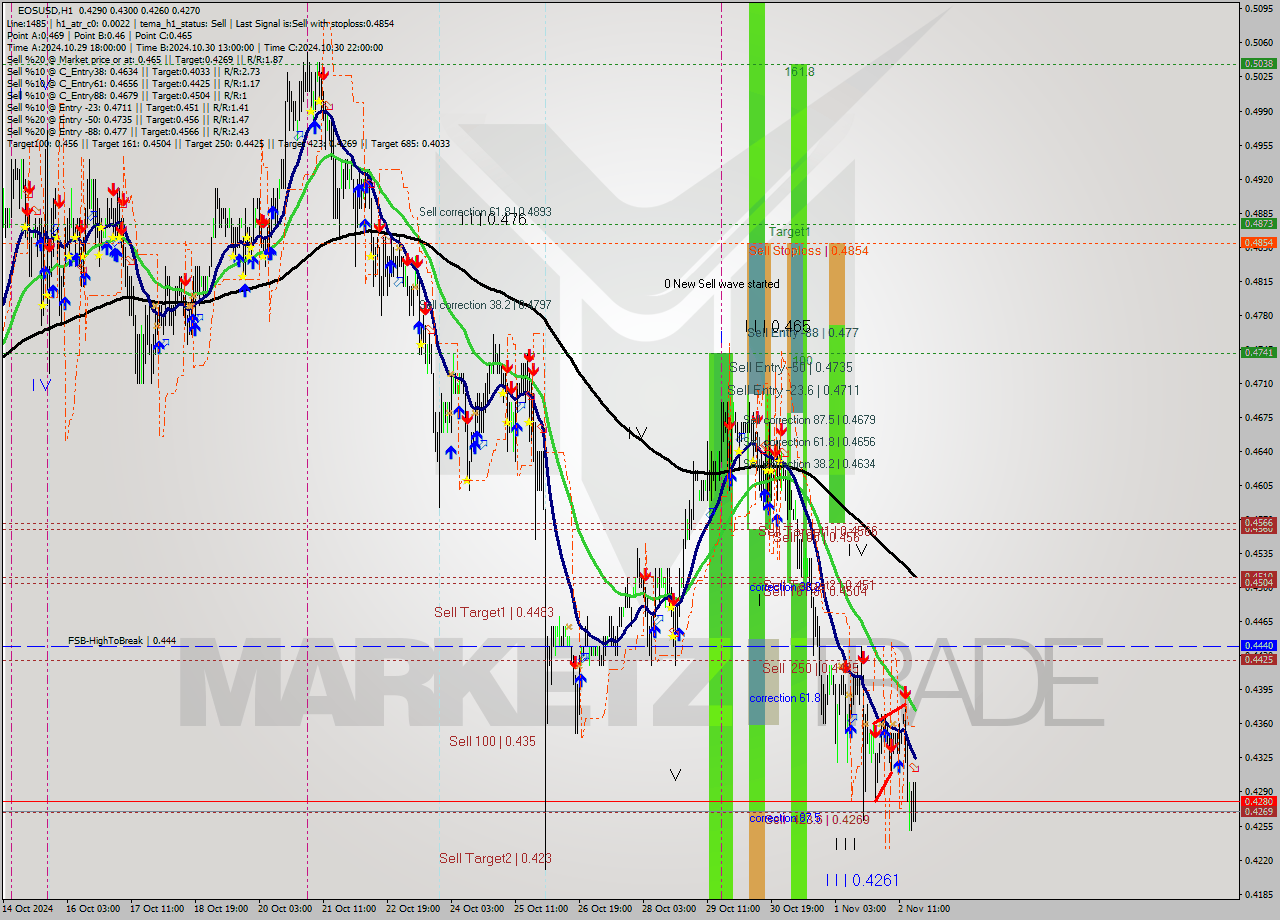The image size is (1280, 920).
Task: Select the 'Sell Entry -23.6 | 0.4711' label
Action: coord(793,390)
